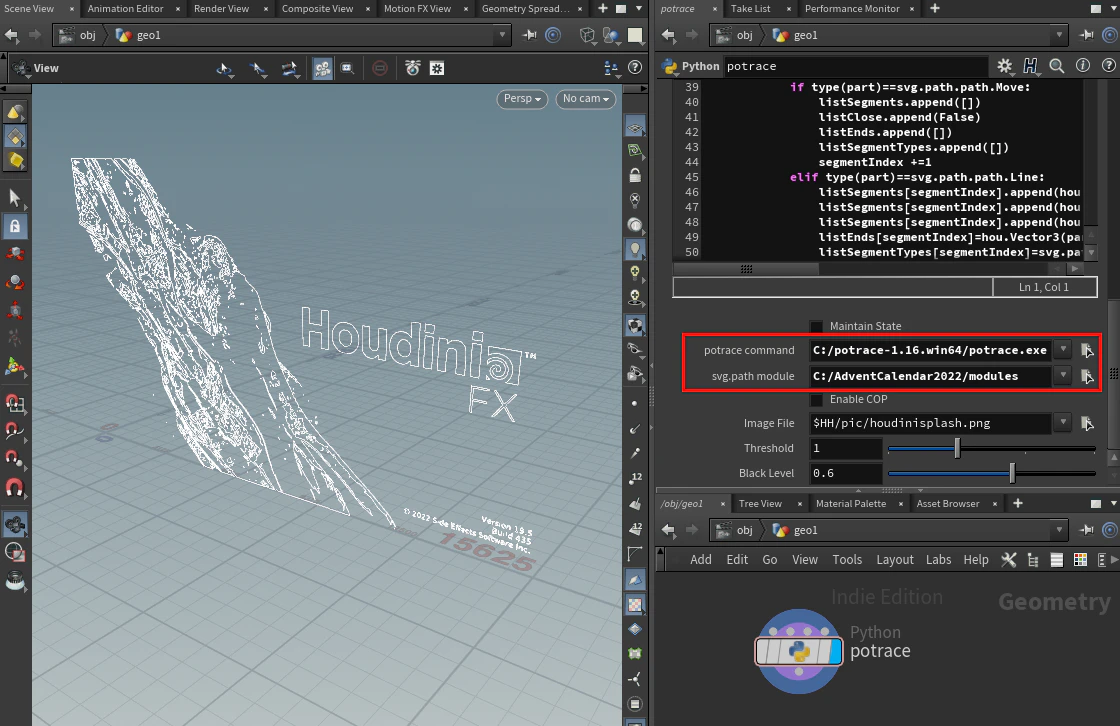Open the Layout menu in network editor
The image size is (1120, 726).
click(x=895, y=560)
